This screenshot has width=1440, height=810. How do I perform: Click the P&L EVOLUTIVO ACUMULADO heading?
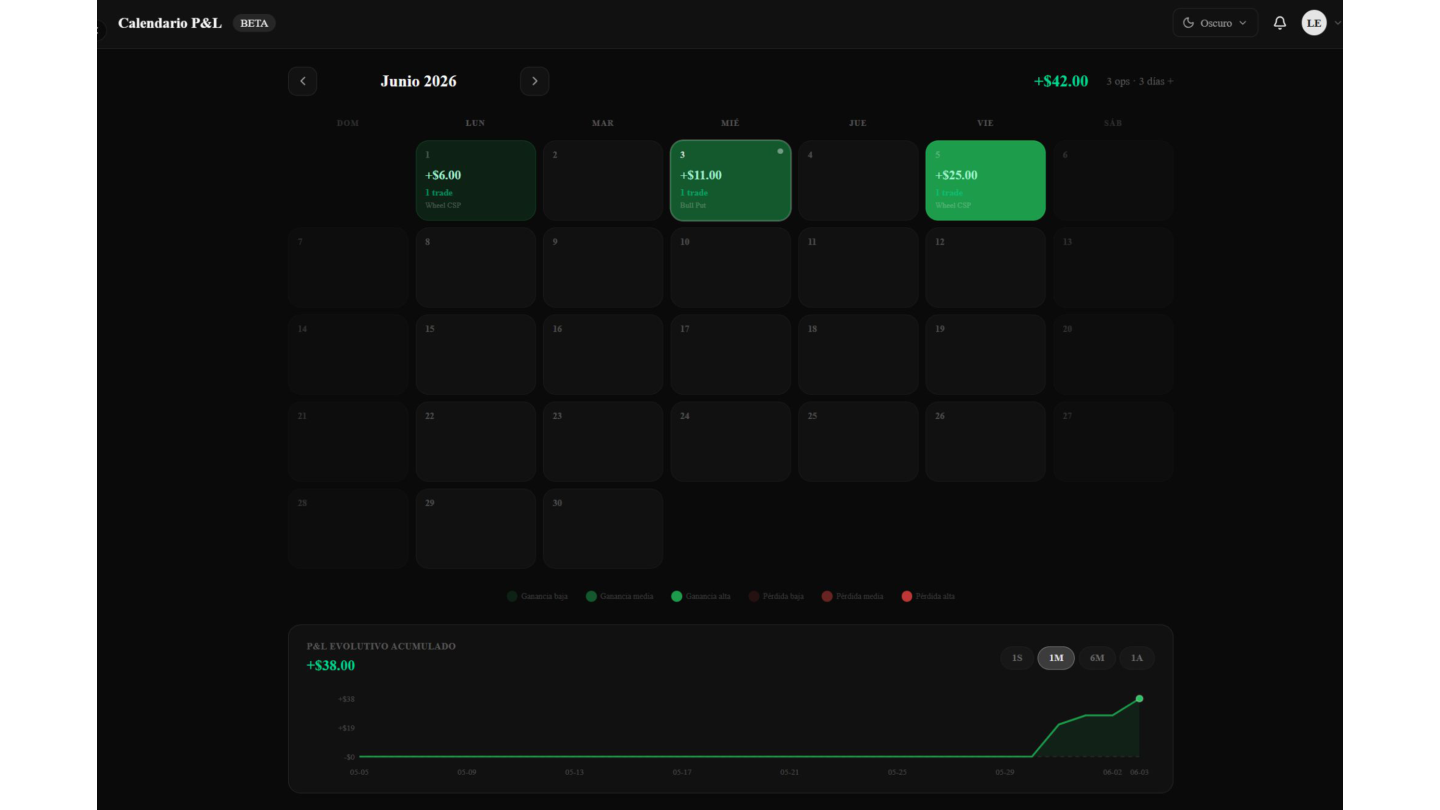point(381,646)
